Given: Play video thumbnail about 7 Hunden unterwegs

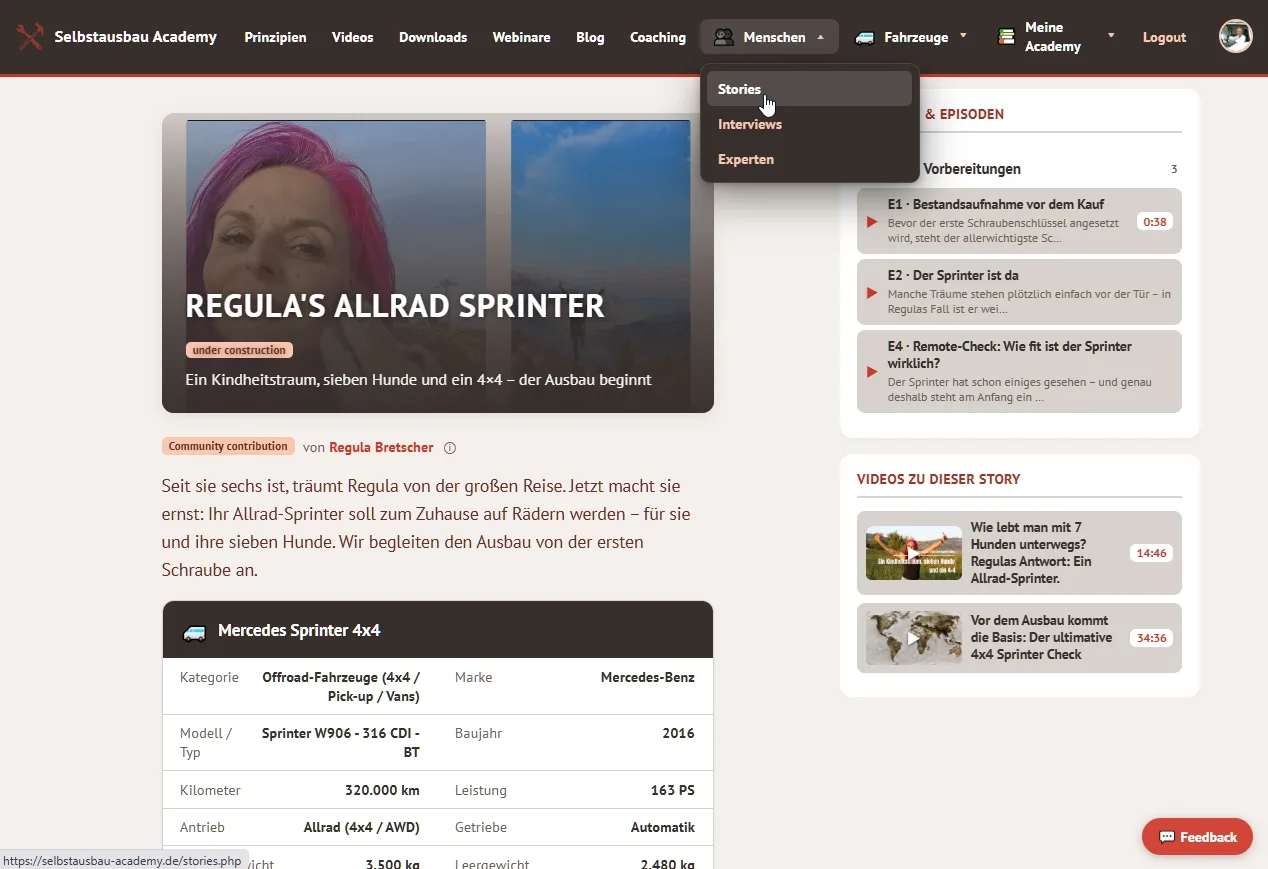Looking at the screenshot, I should coord(914,553).
